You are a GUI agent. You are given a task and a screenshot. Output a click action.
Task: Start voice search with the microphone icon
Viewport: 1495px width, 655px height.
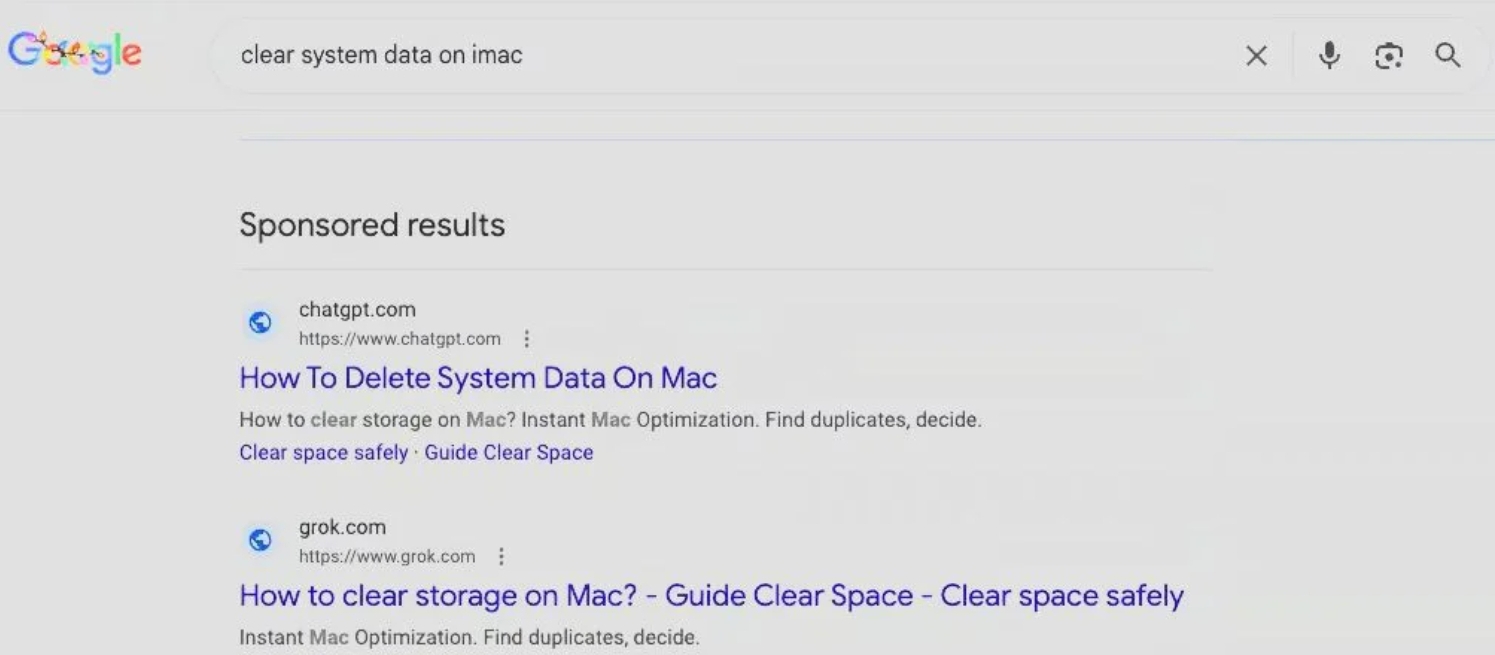coord(1329,55)
